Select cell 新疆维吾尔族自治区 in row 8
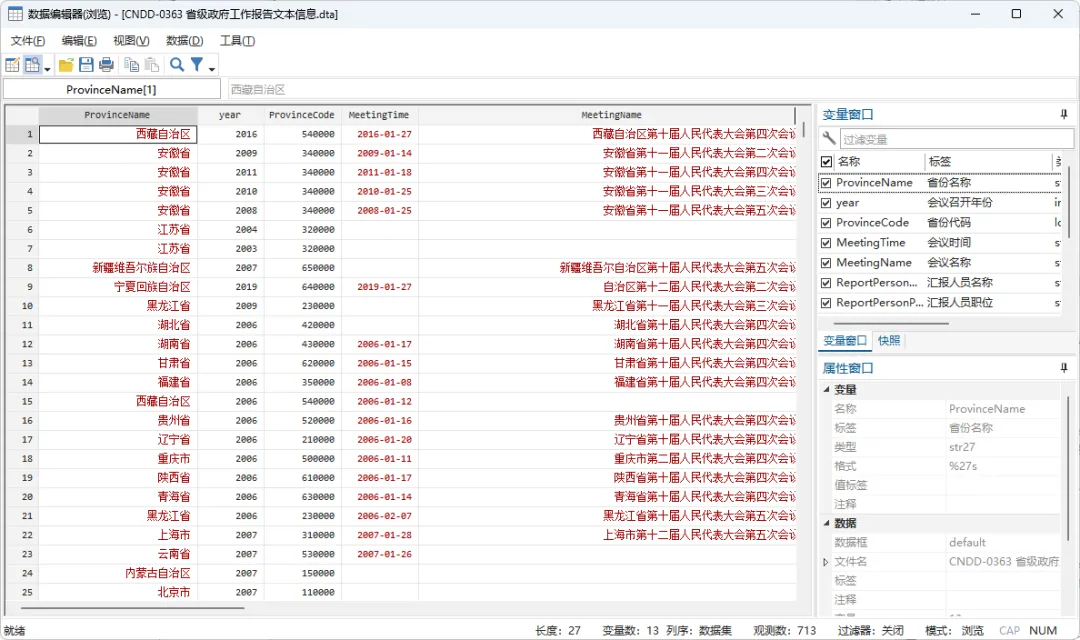 click(118, 268)
